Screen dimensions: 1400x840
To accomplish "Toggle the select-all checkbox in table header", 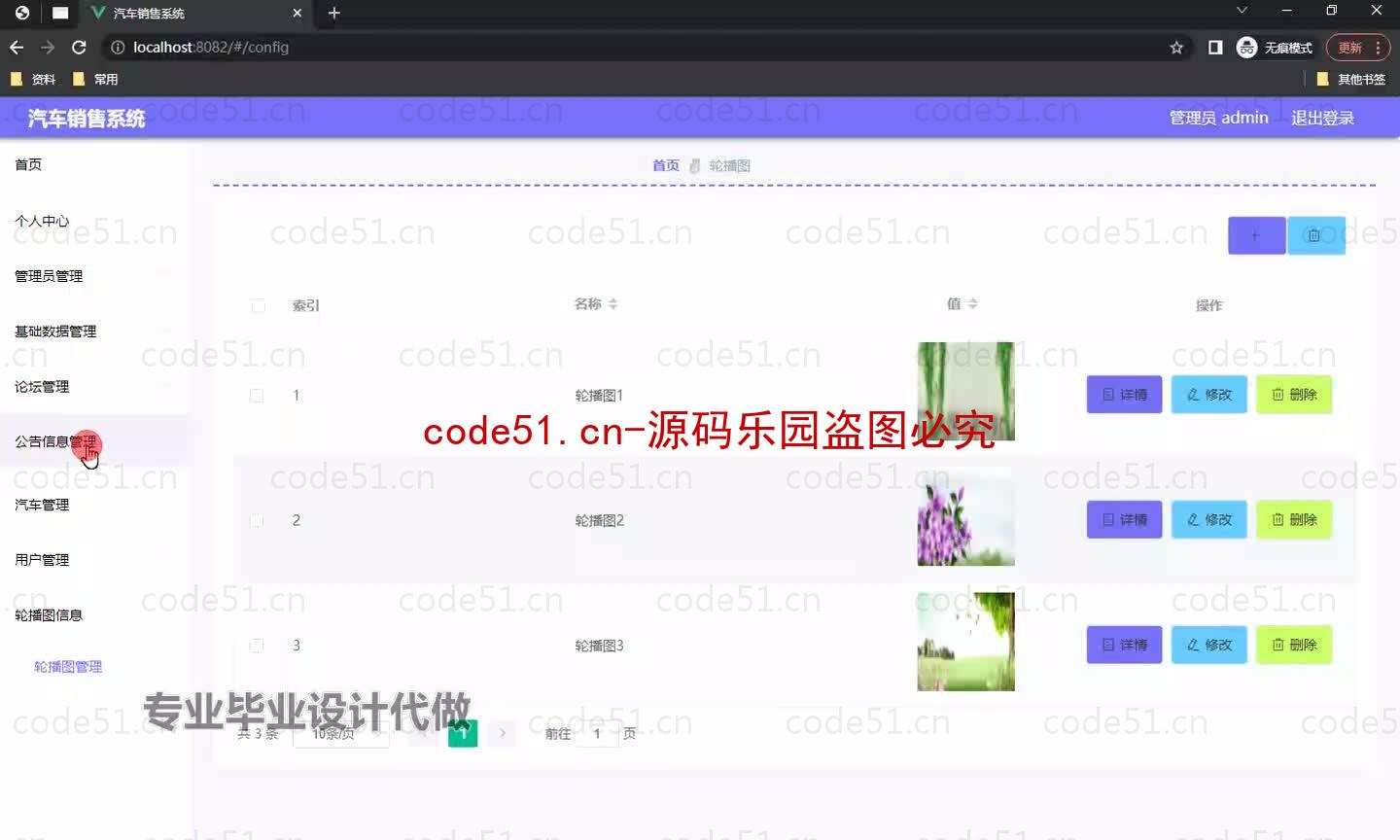I will [258, 305].
